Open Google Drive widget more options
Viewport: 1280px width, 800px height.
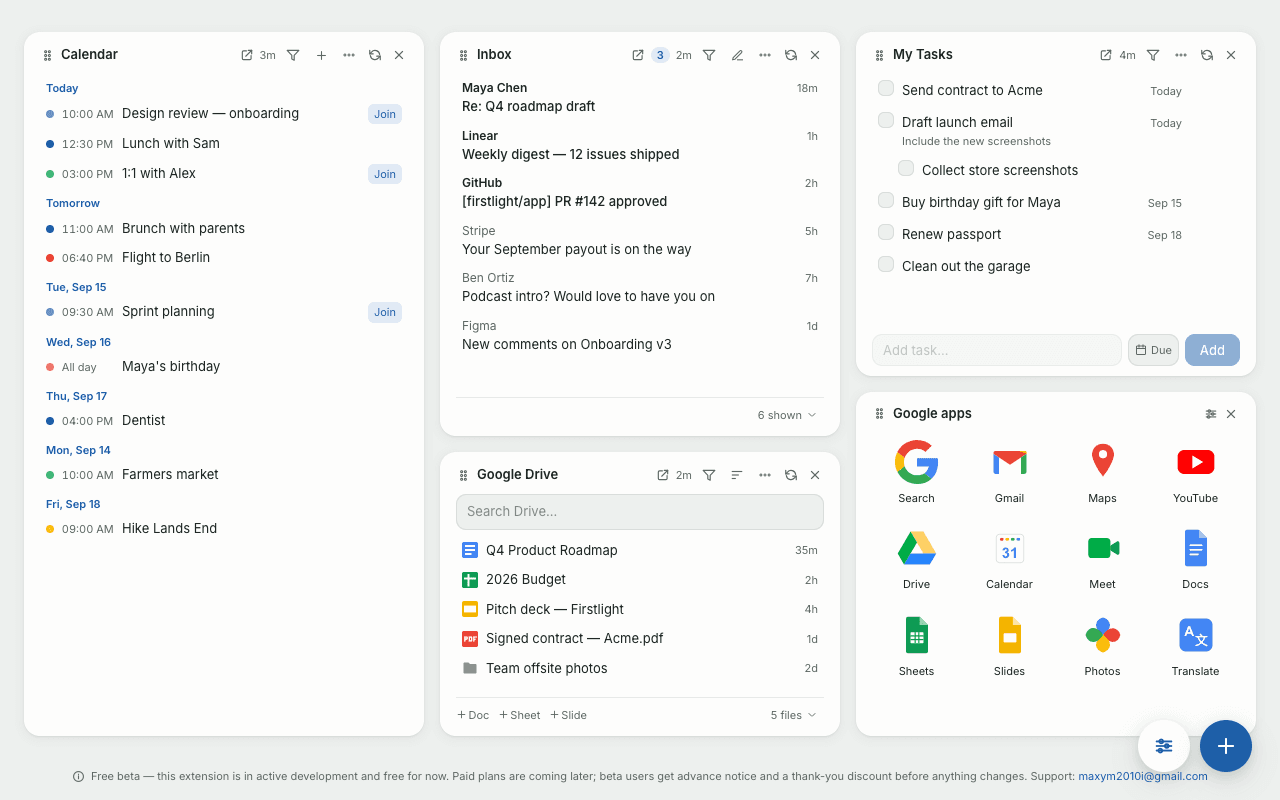[x=765, y=475]
